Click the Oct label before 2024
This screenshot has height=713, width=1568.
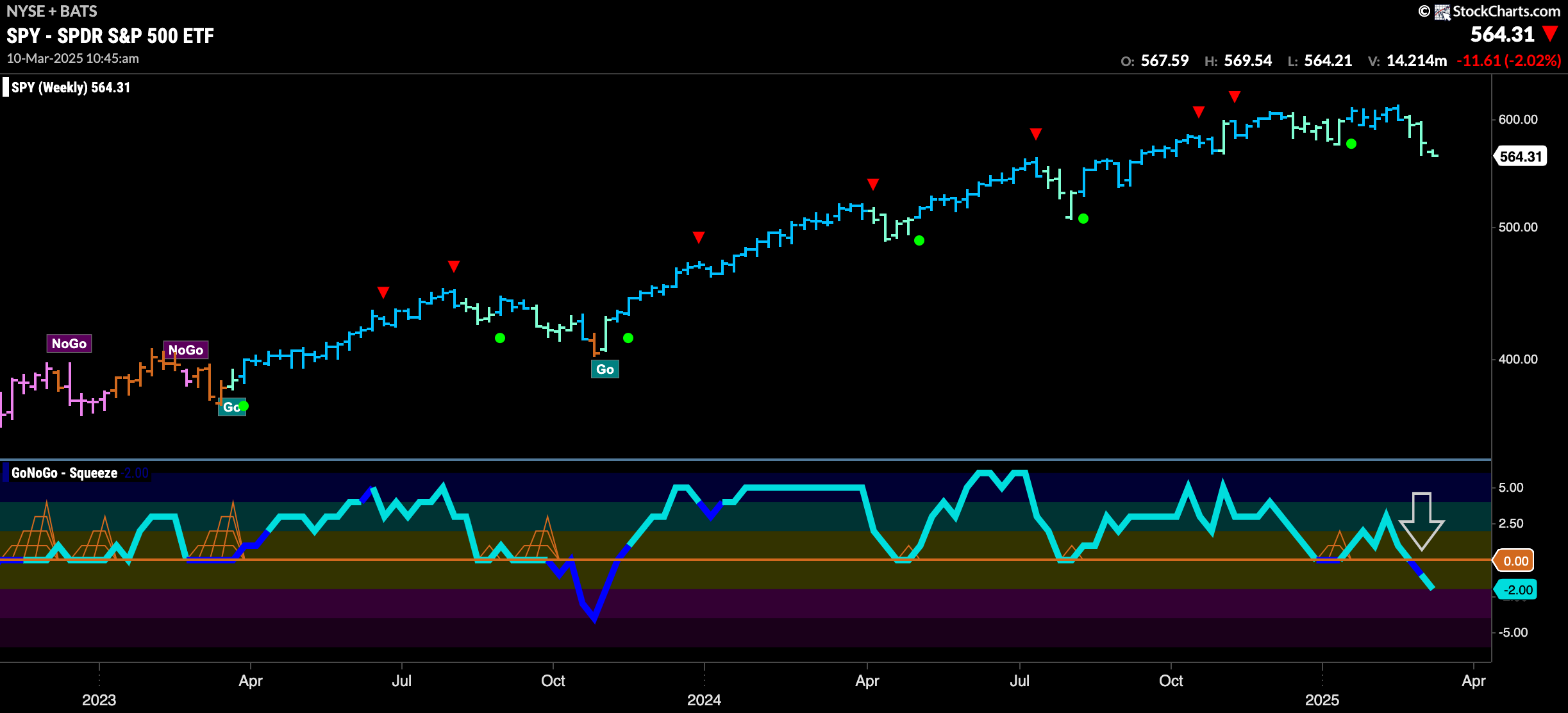click(553, 680)
